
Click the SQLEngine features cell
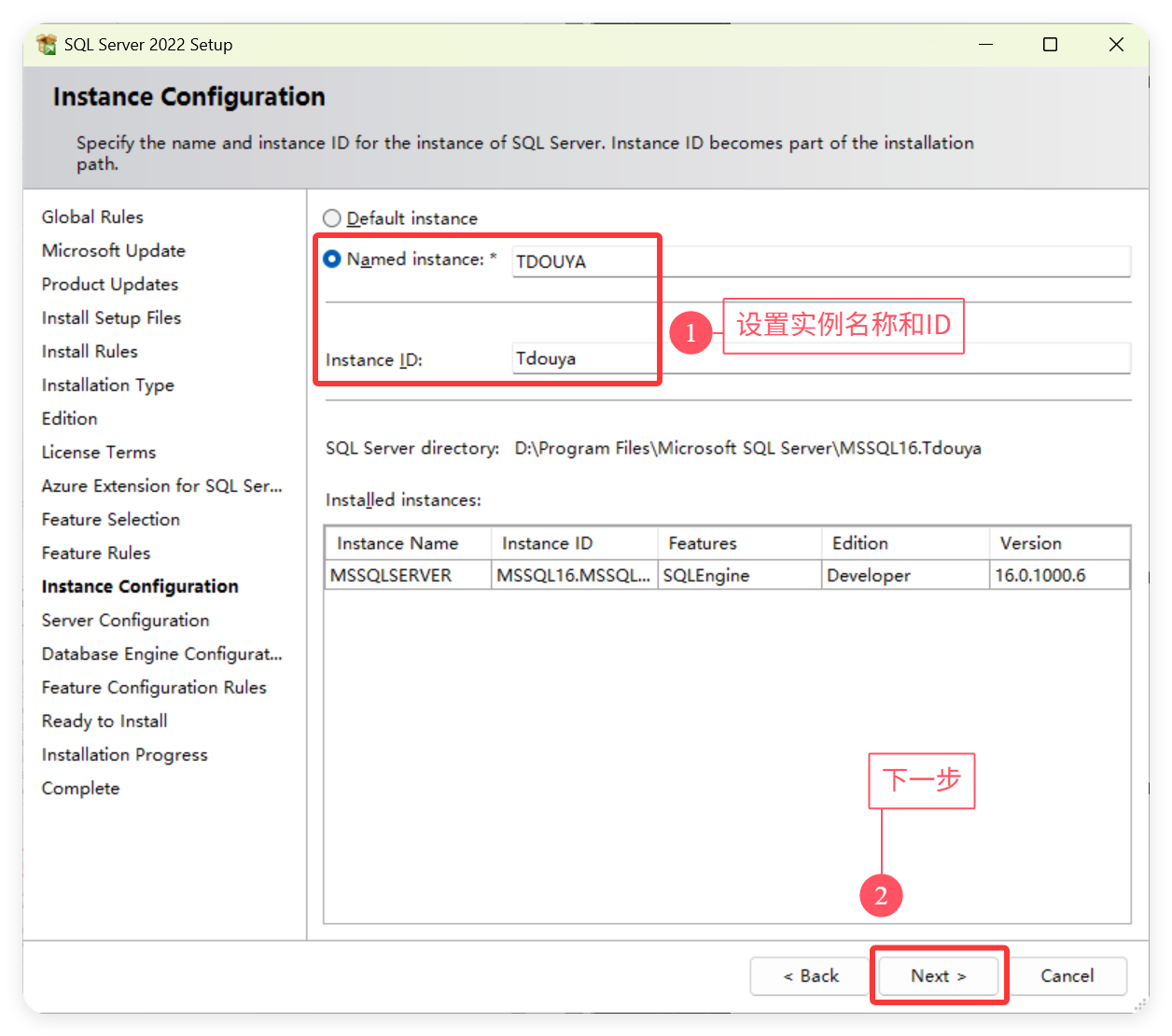[x=739, y=575]
